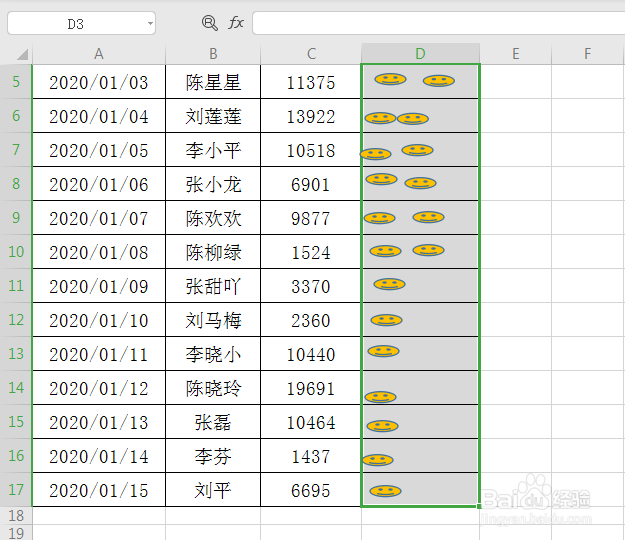The image size is (625, 540).
Task: Select column E header
Action: click(x=515, y=54)
